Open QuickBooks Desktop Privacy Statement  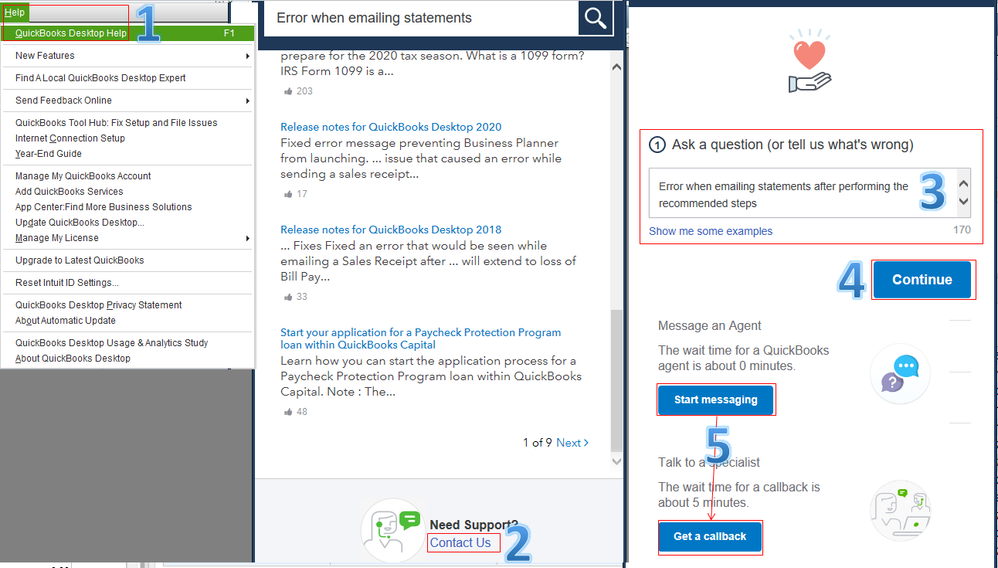[98, 305]
